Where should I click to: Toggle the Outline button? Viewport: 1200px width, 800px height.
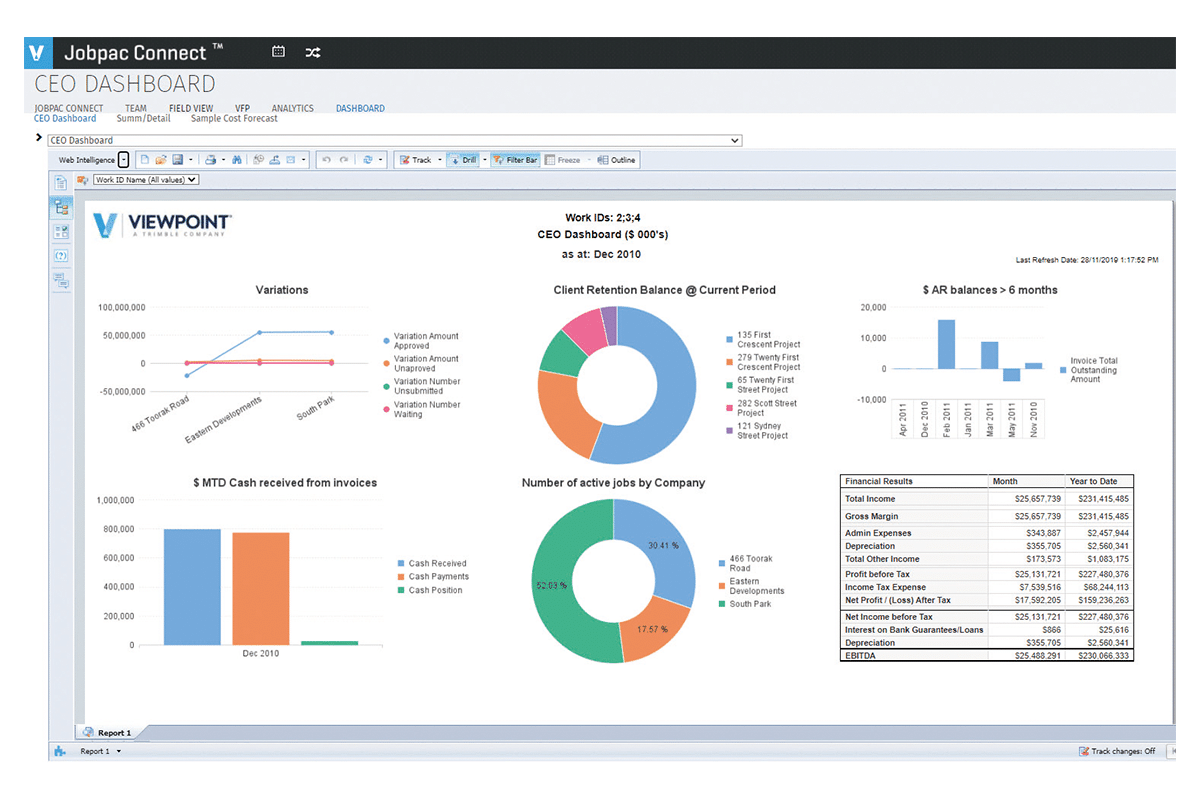(616, 160)
